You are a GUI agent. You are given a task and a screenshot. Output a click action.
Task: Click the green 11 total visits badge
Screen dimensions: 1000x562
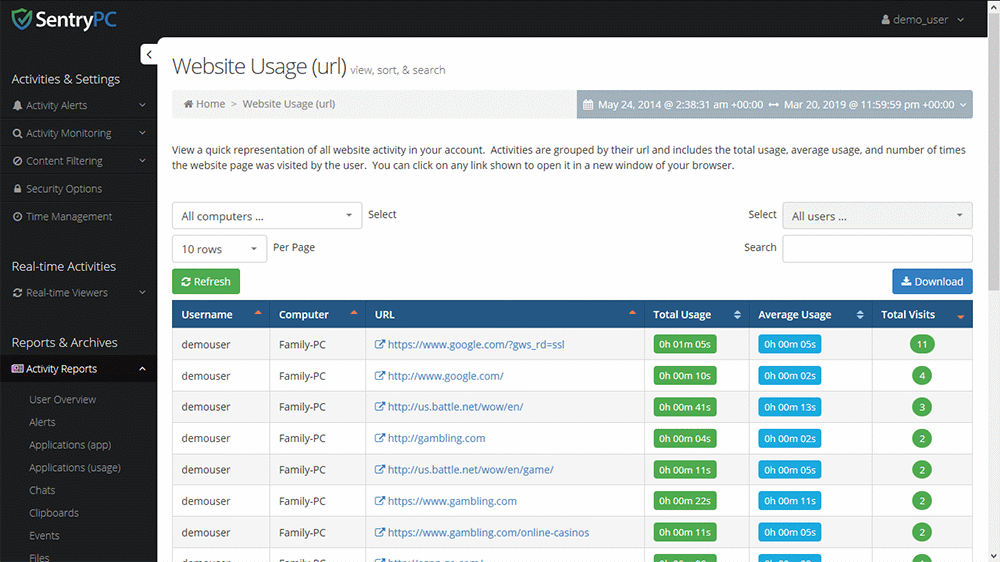click(x=922, y=345)
